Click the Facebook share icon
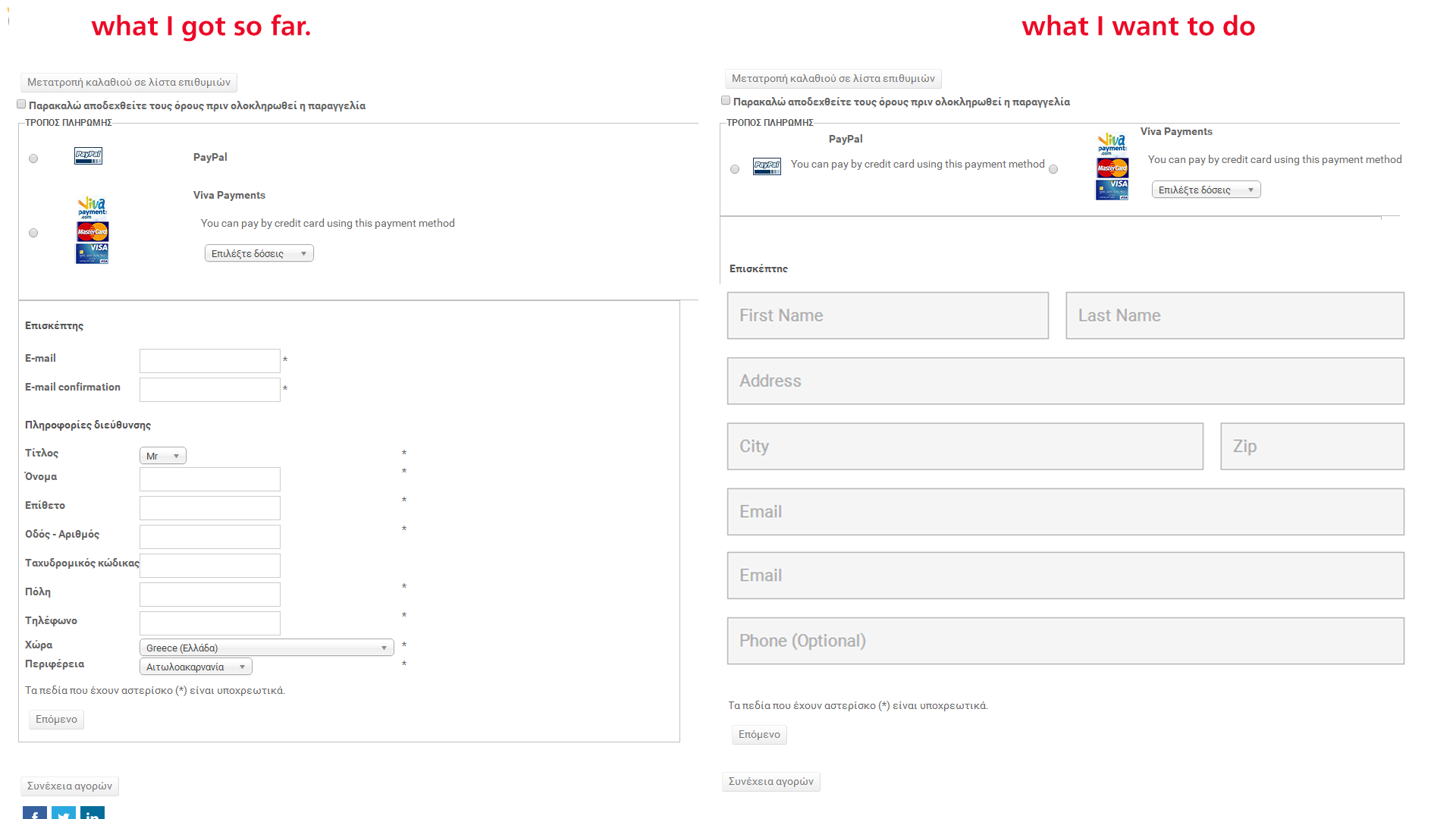Image resolution: width=1456 pixels, height=819 pixels. coord(35,813)
